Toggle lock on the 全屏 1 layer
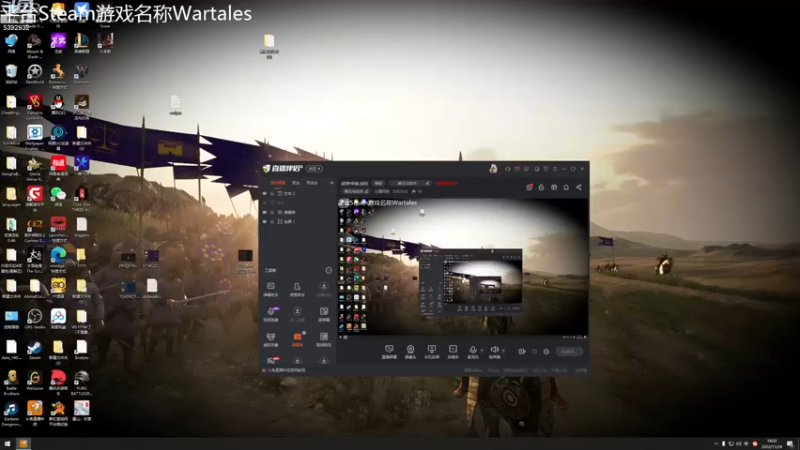Screen dimensions: 800x450 272,221
